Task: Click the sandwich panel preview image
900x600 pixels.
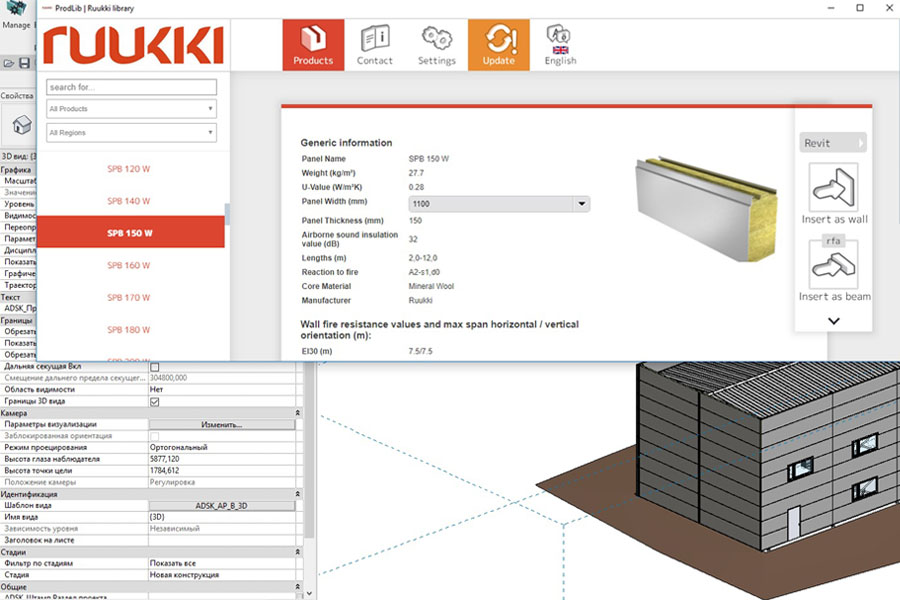Action: click(707, 208)
